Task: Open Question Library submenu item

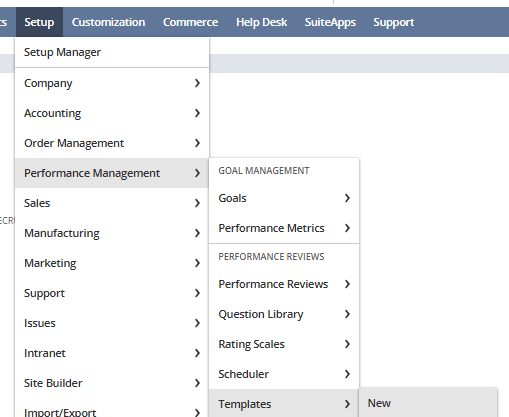Action: pyautogui.click(x=284, y=314)
